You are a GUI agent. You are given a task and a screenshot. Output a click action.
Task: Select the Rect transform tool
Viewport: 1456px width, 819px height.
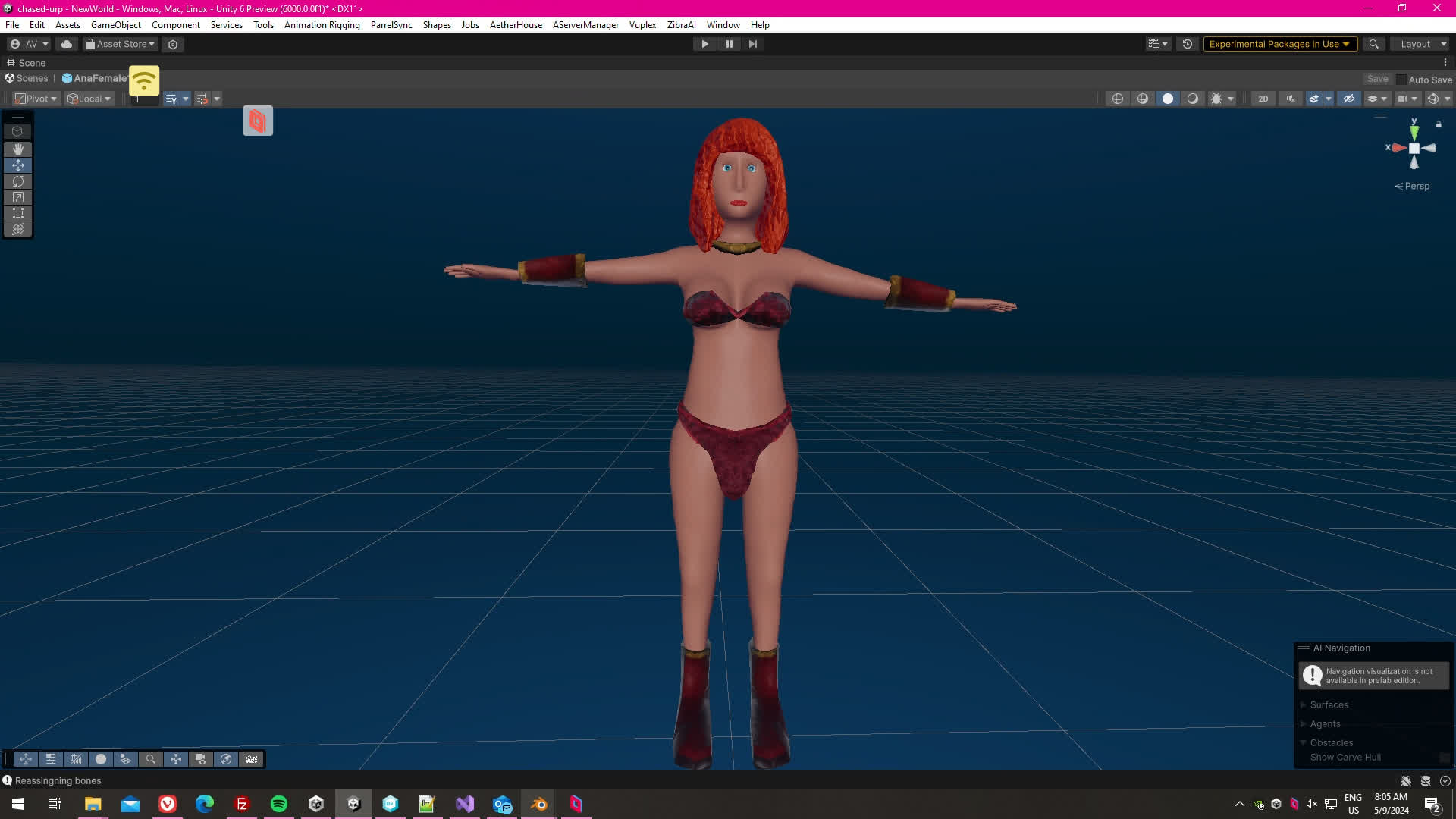point(17,213)
